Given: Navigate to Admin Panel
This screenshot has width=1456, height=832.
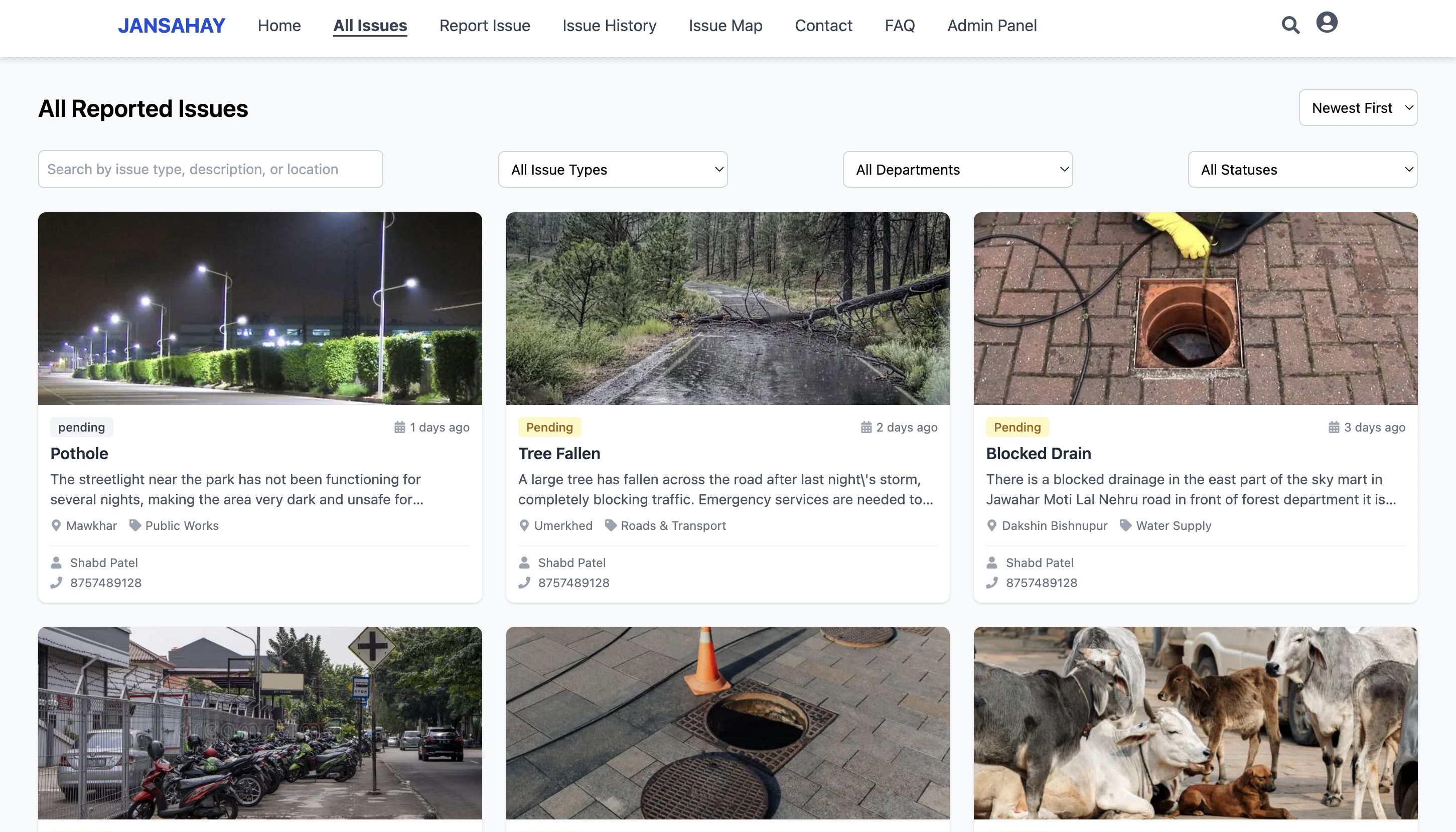Looking at the screenshot, I should (991, 26).
